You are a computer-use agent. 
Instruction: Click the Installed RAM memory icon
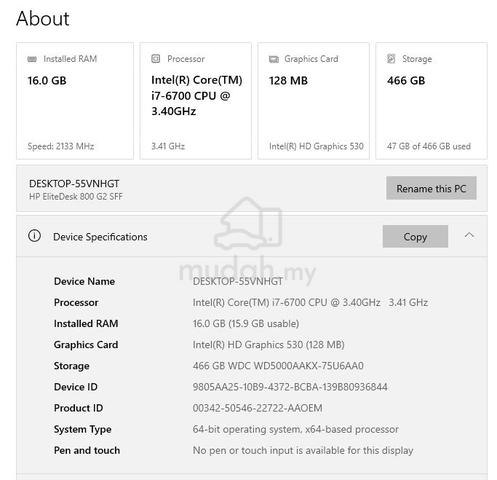click(32, 59)
